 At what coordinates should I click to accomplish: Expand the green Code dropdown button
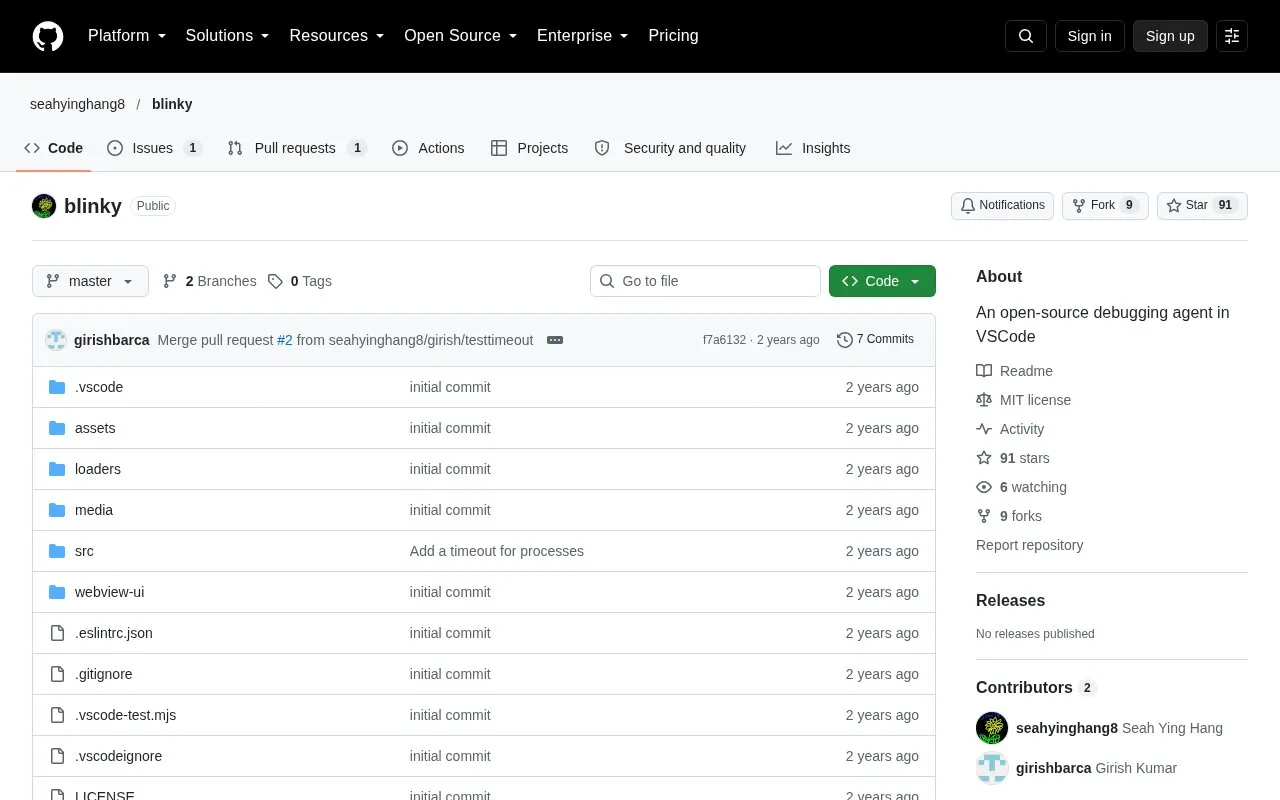pos(882,281)
